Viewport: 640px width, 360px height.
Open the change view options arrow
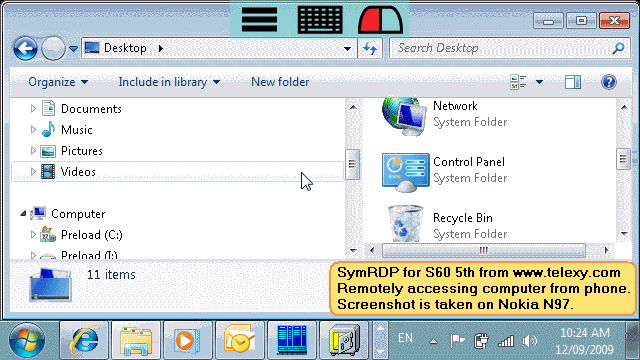tap(539, 82)
